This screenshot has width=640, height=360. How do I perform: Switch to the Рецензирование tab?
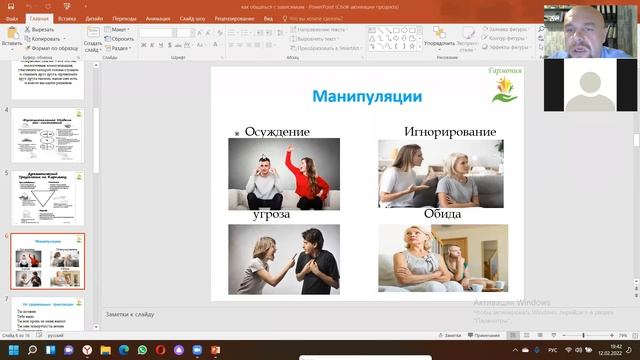(x=234, y=19)
